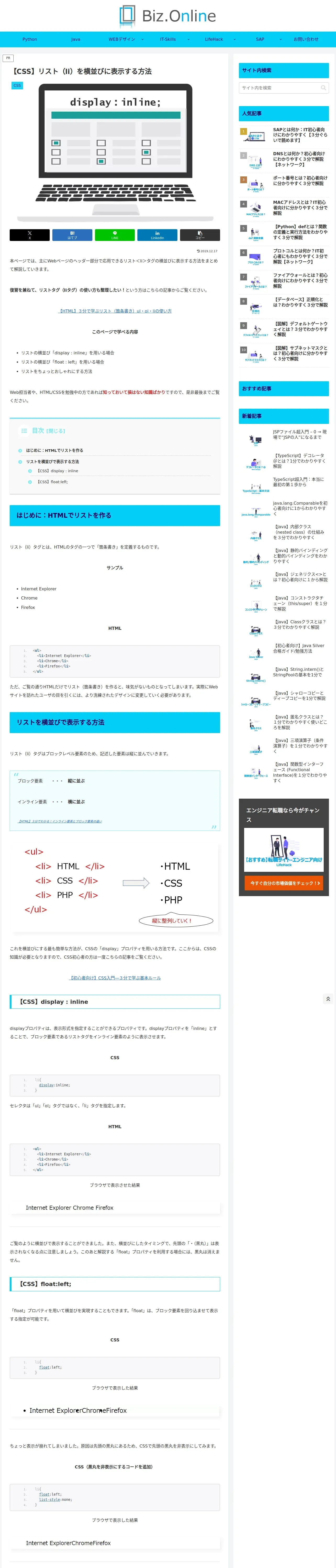Click the エンジニア転職 ad banner image
The width and height of the screenshot is (336, 1568).
pos(284,850)
